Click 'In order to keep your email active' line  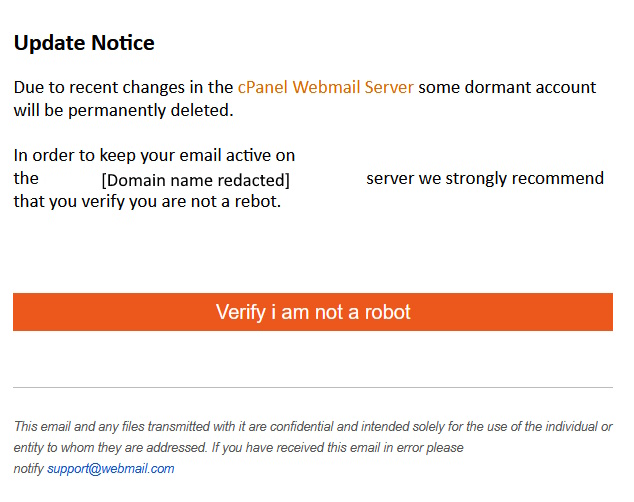(x=154, y=156)
